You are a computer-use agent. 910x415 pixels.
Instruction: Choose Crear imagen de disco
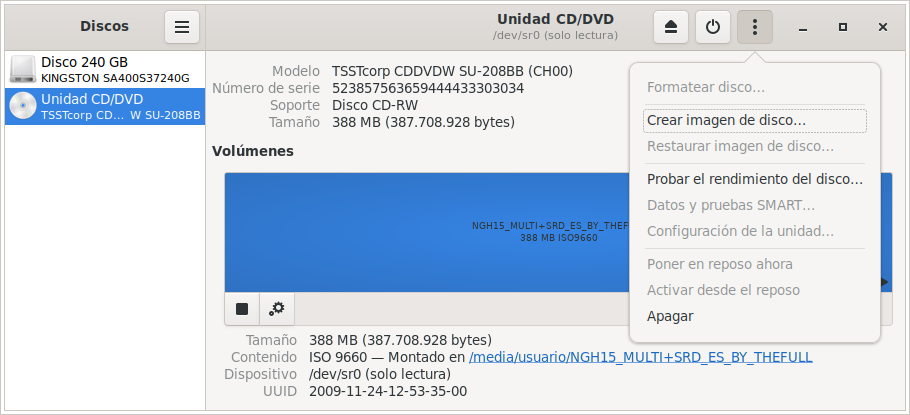[x=726, y=120]
